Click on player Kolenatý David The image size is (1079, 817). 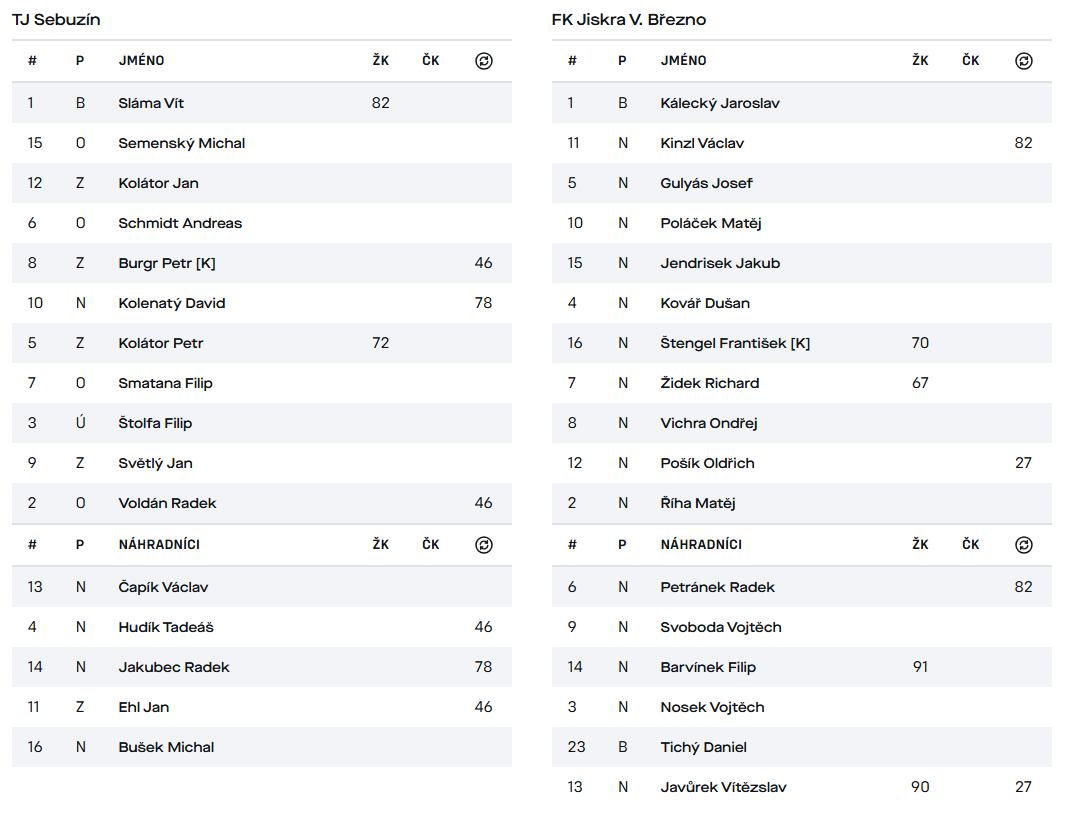click(x=172, y=303)
